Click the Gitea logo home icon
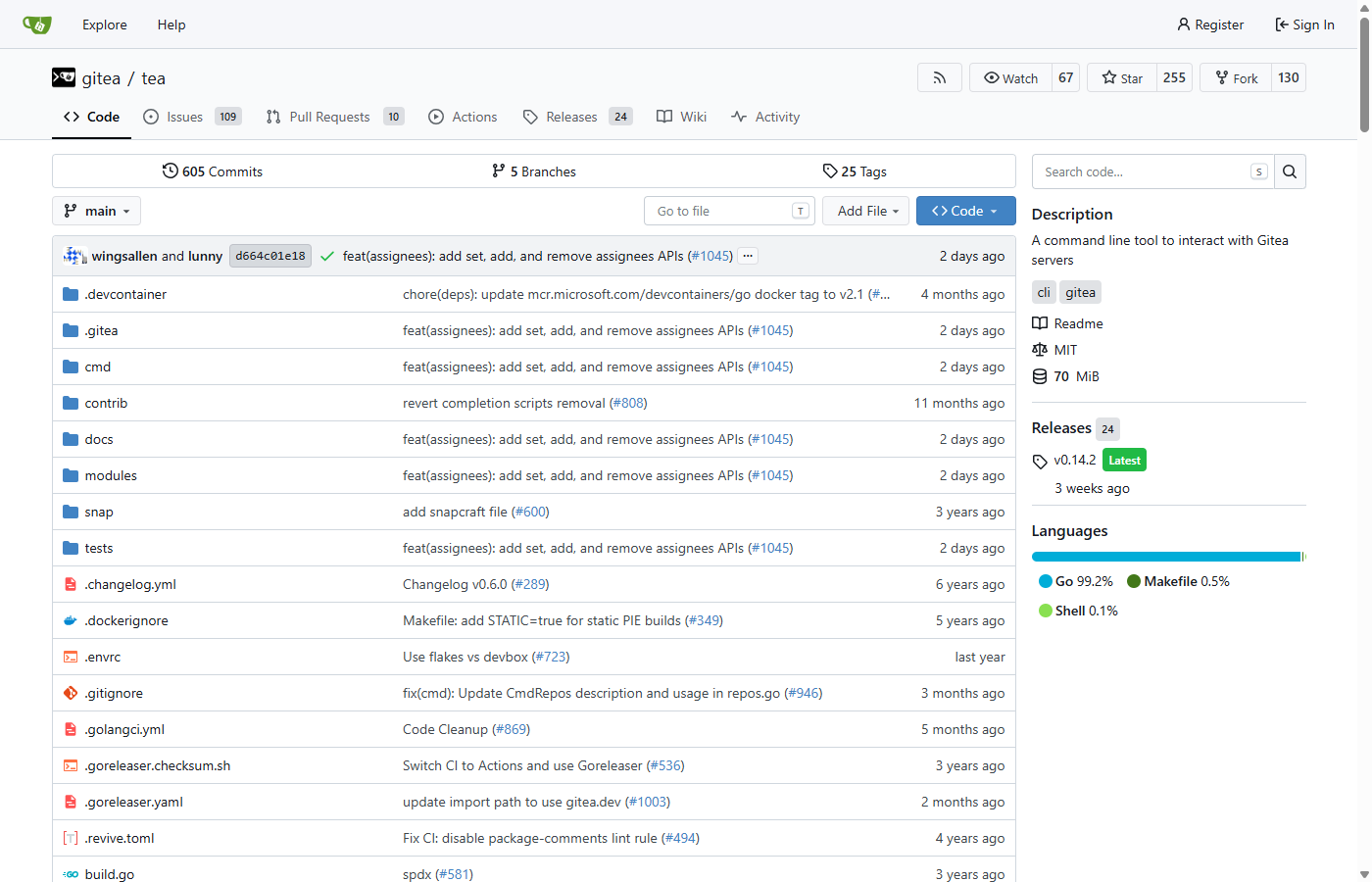 click(37, 24)
